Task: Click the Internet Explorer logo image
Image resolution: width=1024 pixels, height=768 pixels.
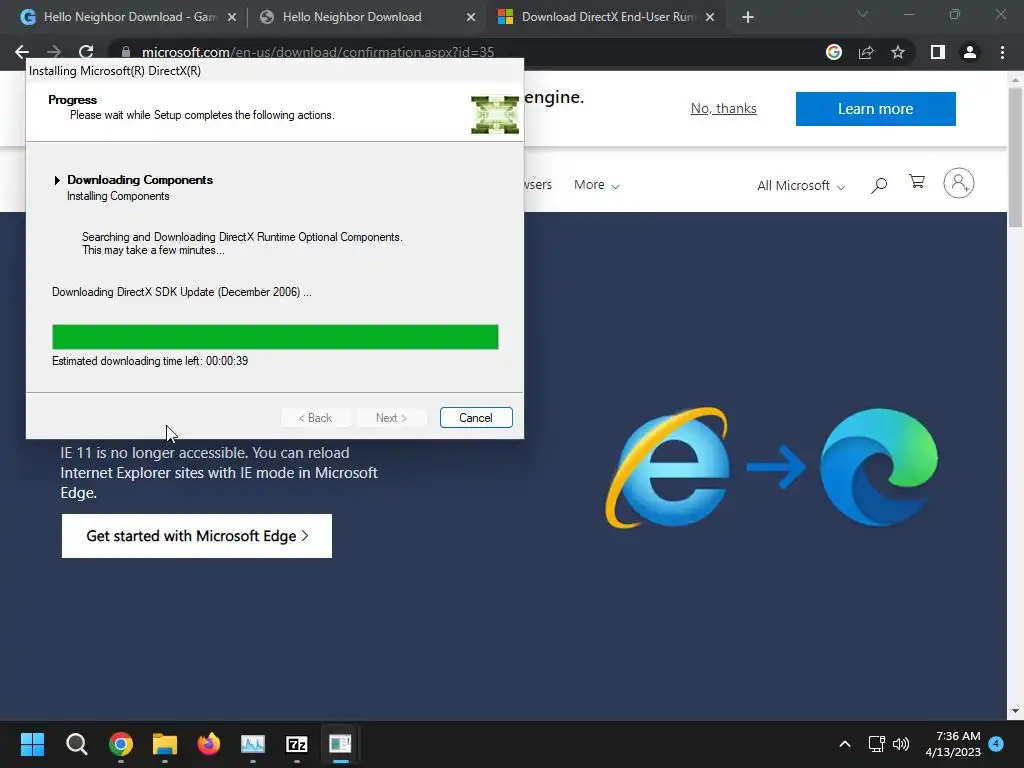Action: coord(669,468)
